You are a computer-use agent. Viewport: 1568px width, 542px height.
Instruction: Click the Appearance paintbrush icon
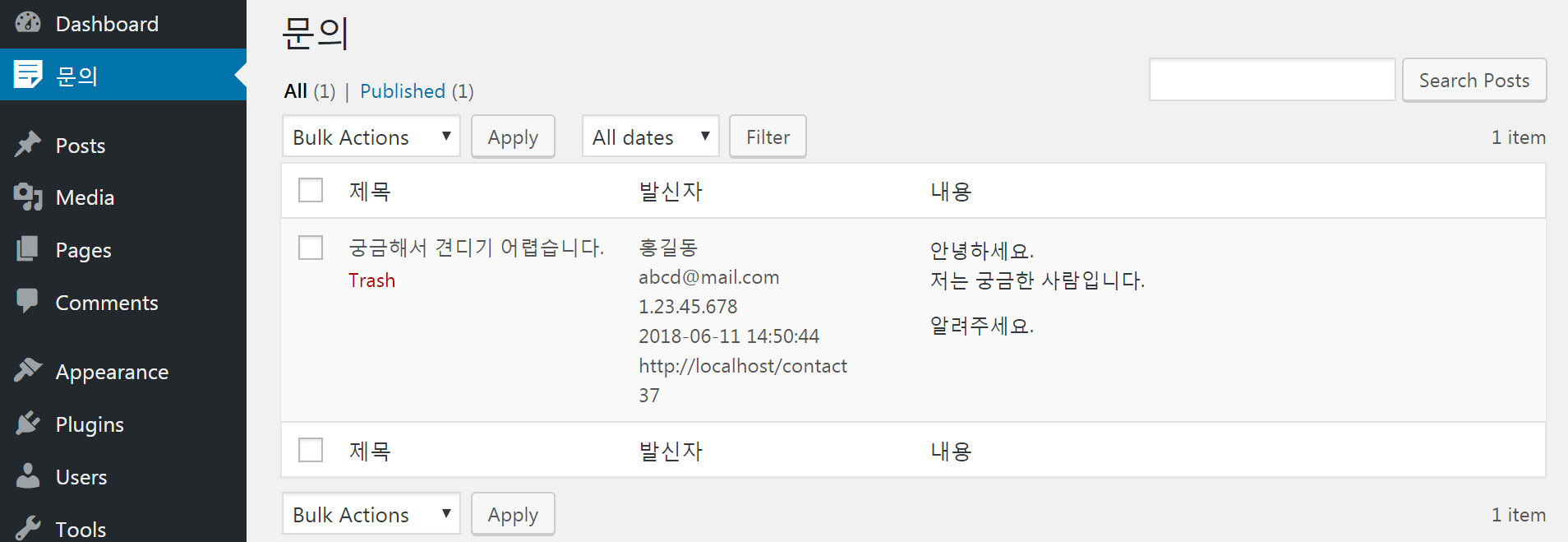28,370
